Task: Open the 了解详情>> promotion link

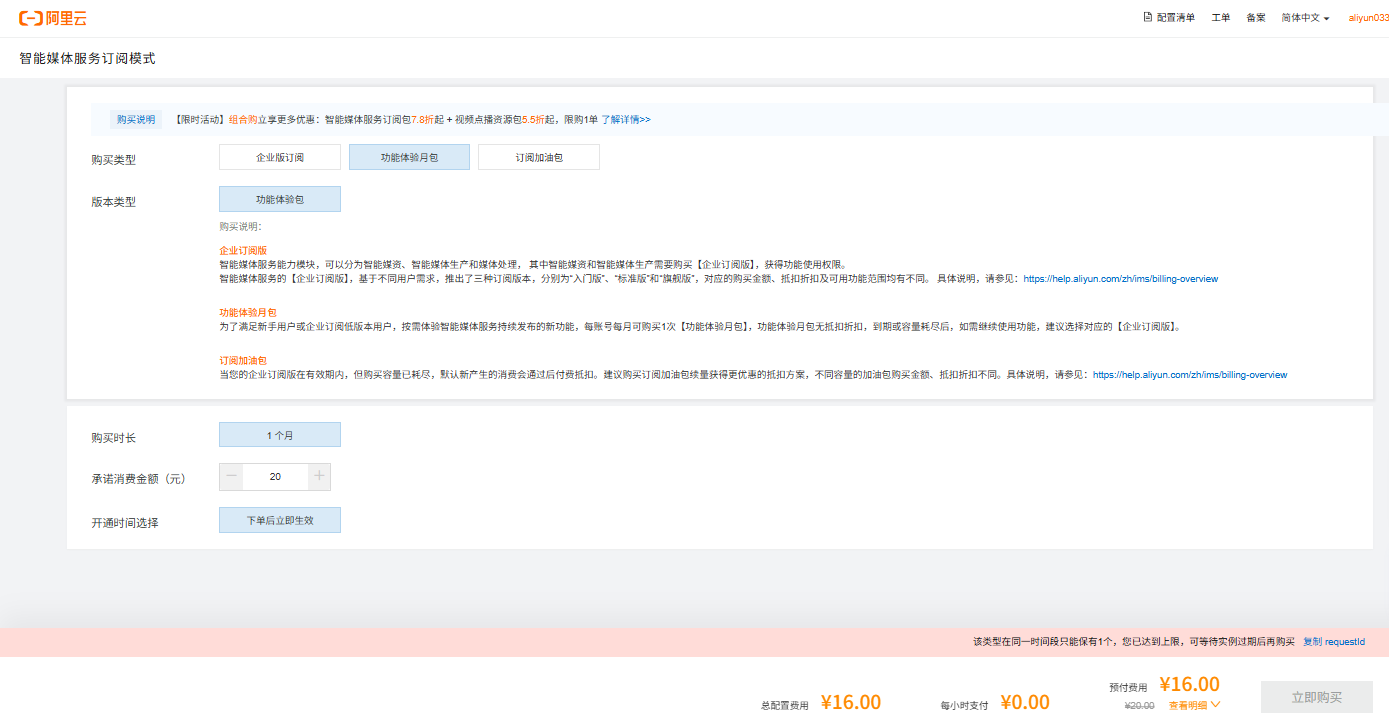Action: tap(626, 119)
